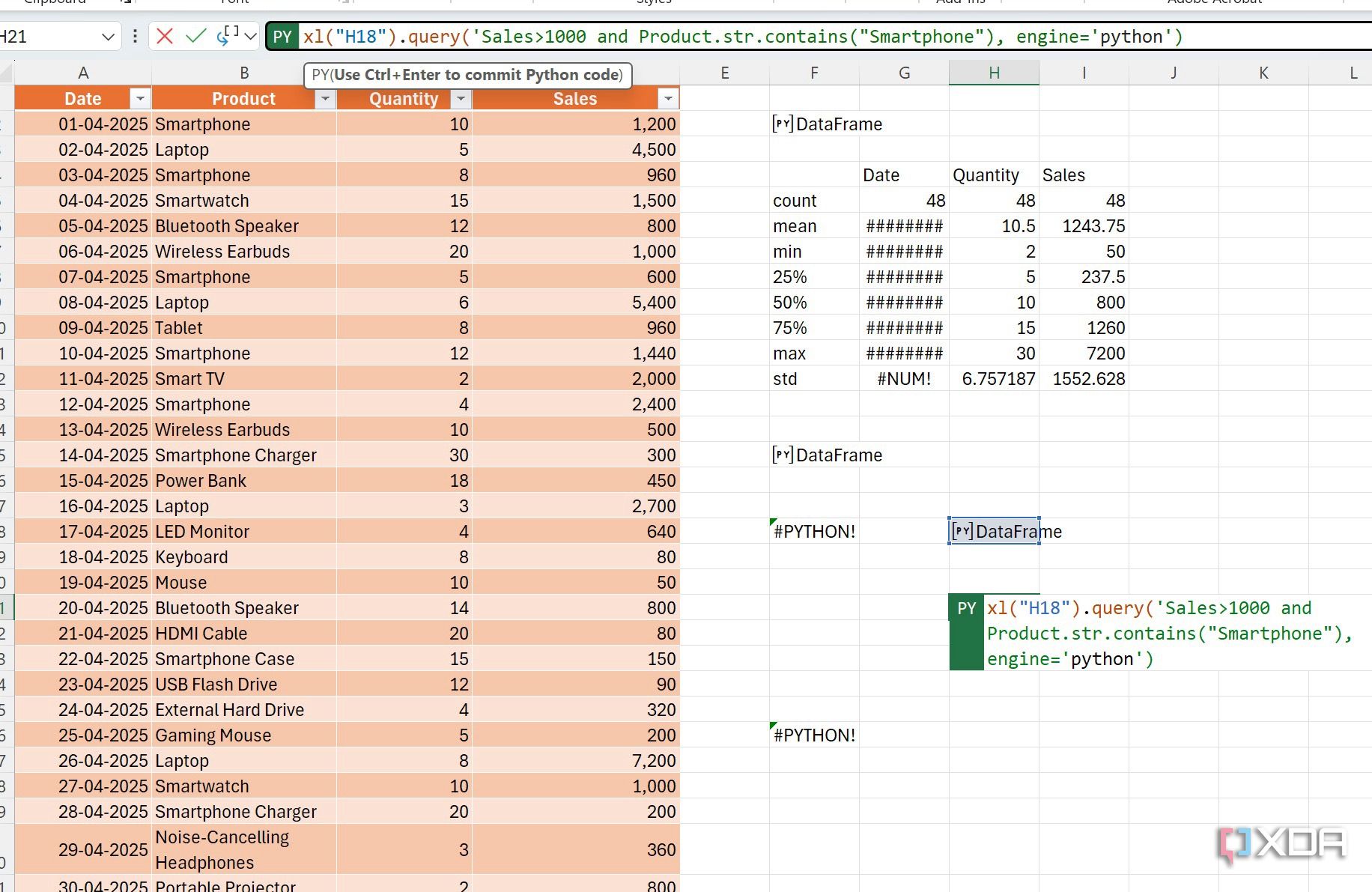Select #PYTHON! error in the 17-04-2025 row
1372x892 pixels.
pyautogui.click(x=814, y=532)
